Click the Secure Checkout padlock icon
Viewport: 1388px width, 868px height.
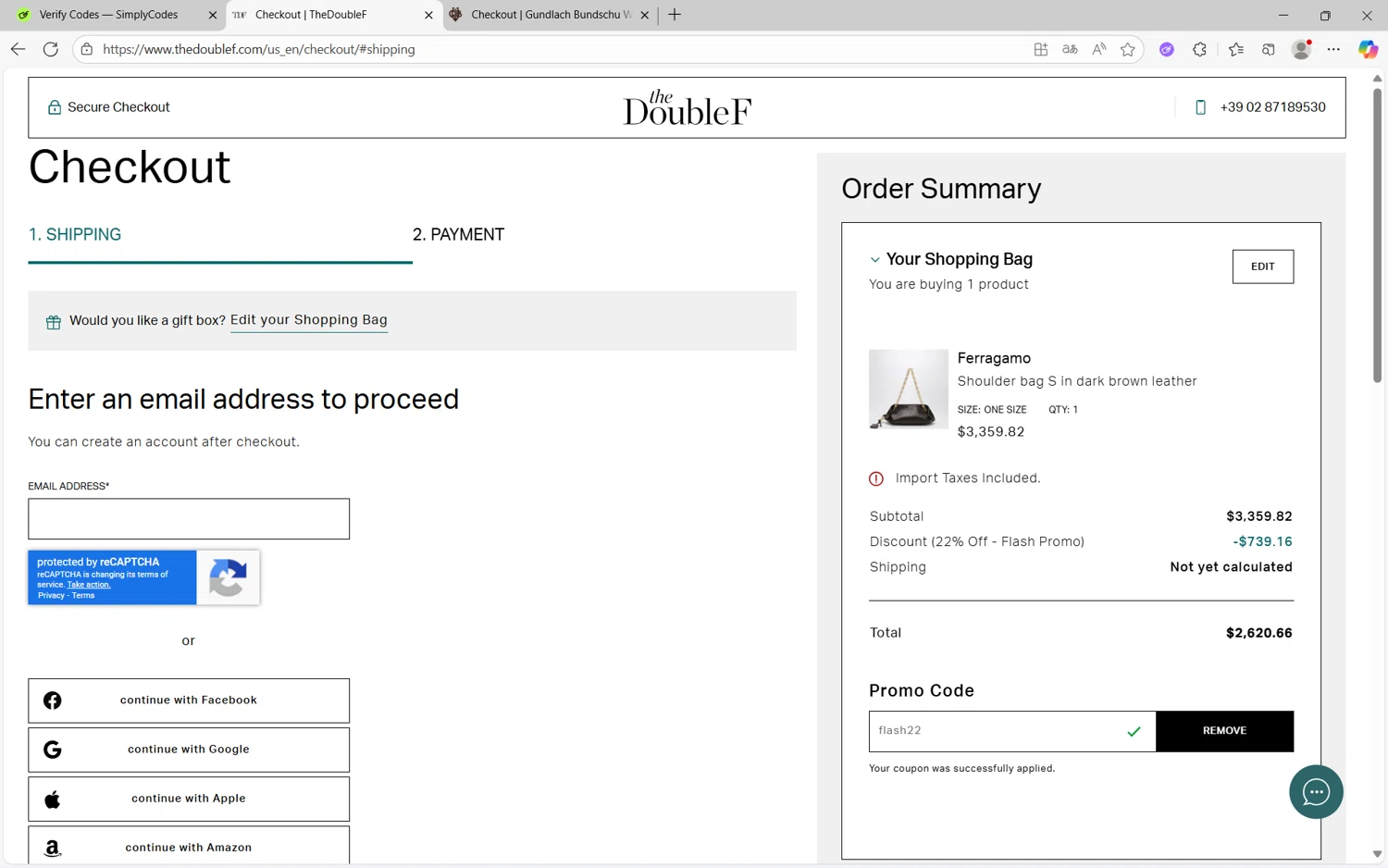(55, 107)
